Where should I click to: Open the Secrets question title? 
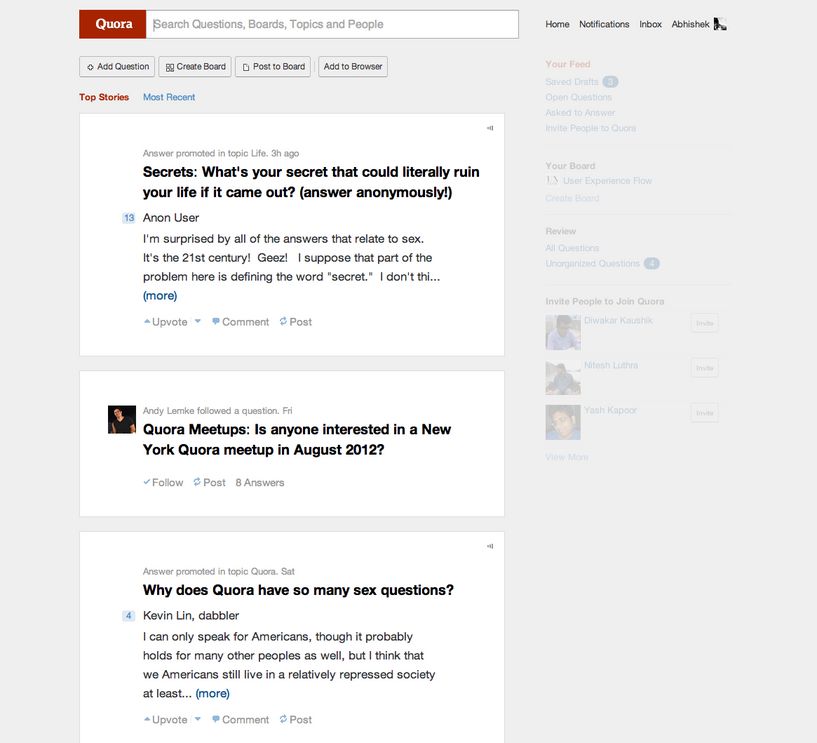click(x=311, y=182)
